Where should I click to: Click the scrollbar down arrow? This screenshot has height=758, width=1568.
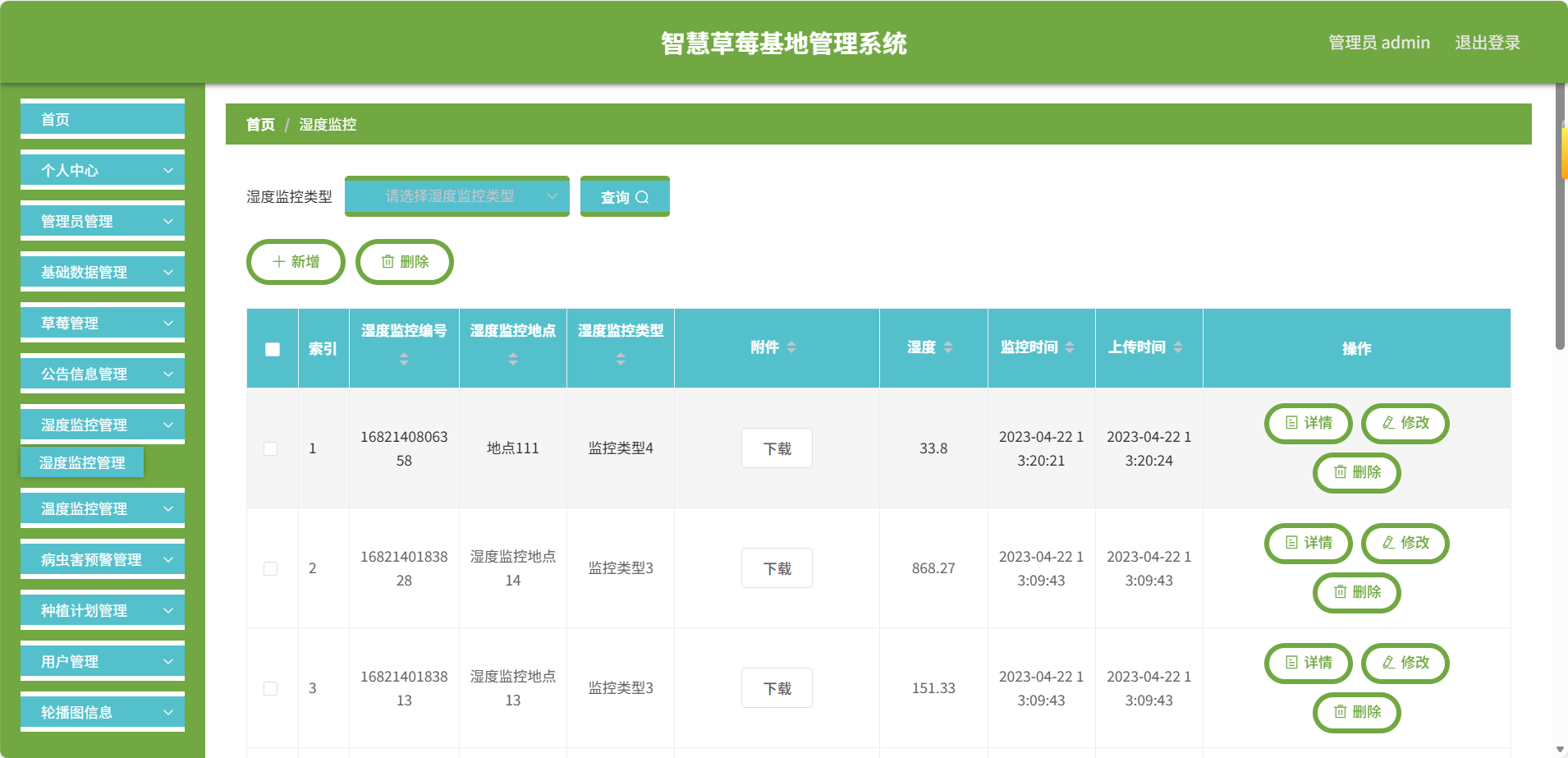pyautogui.click(x=1560, y=750)
